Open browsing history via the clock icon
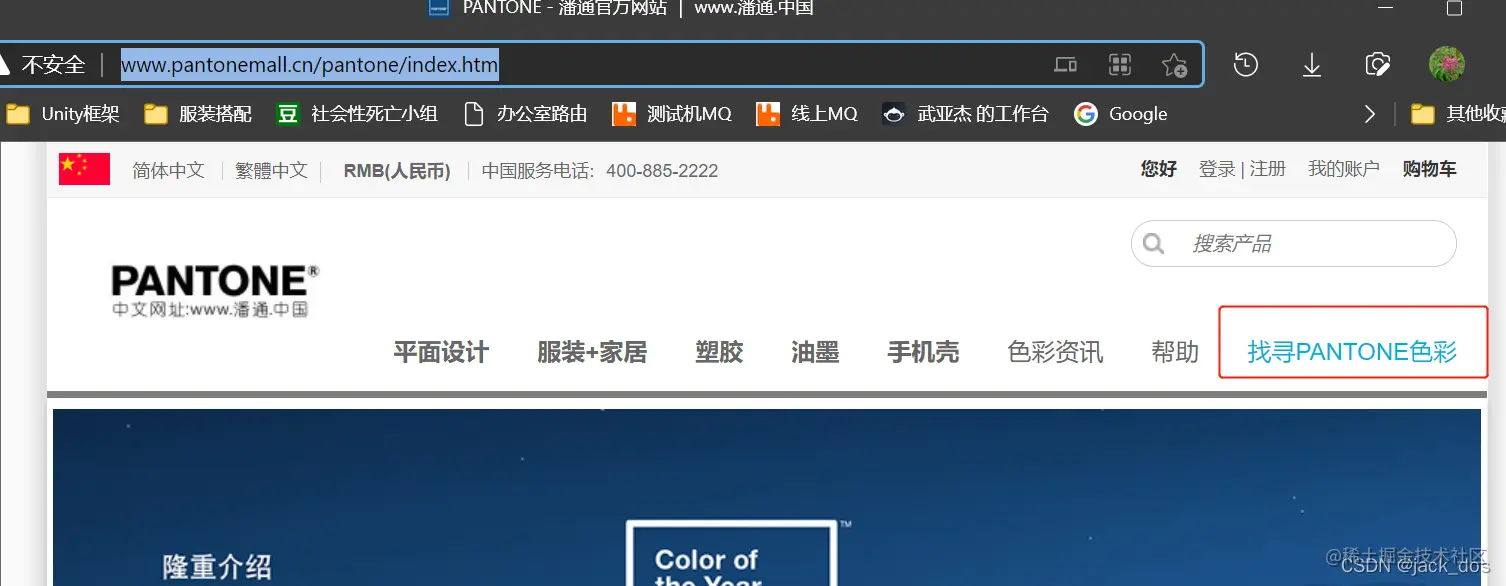The width and height of the screenshot is (1506, 586). tap(1245, 64)
